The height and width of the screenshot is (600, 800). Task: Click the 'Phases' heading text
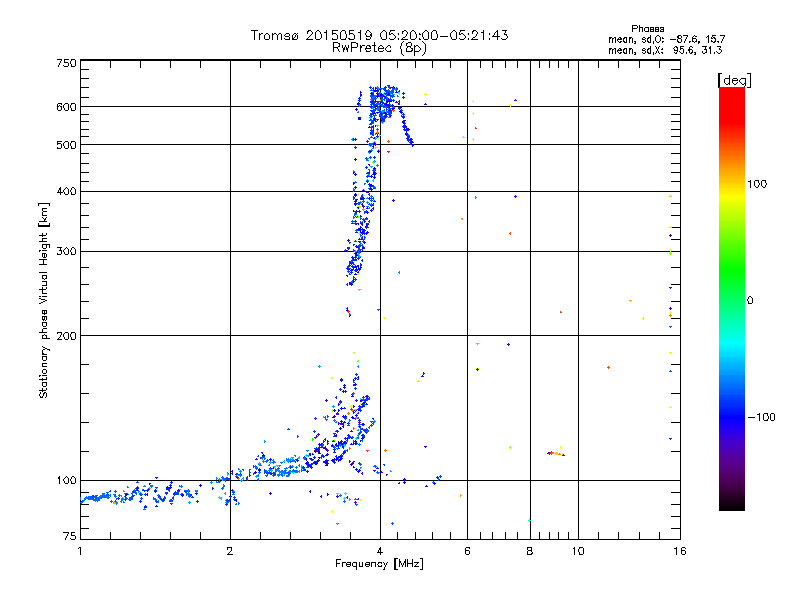(647, 29)
